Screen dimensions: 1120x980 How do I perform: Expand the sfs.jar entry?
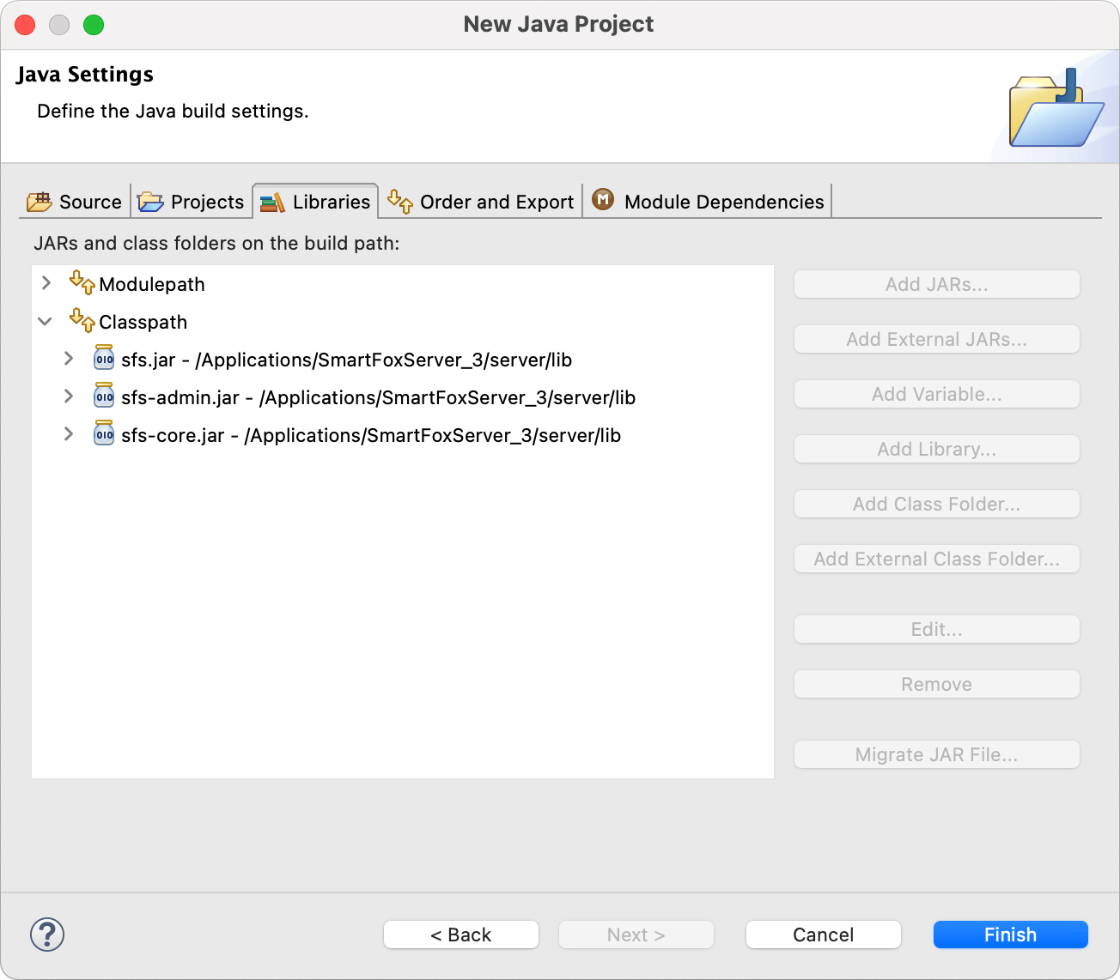point(68,359)
